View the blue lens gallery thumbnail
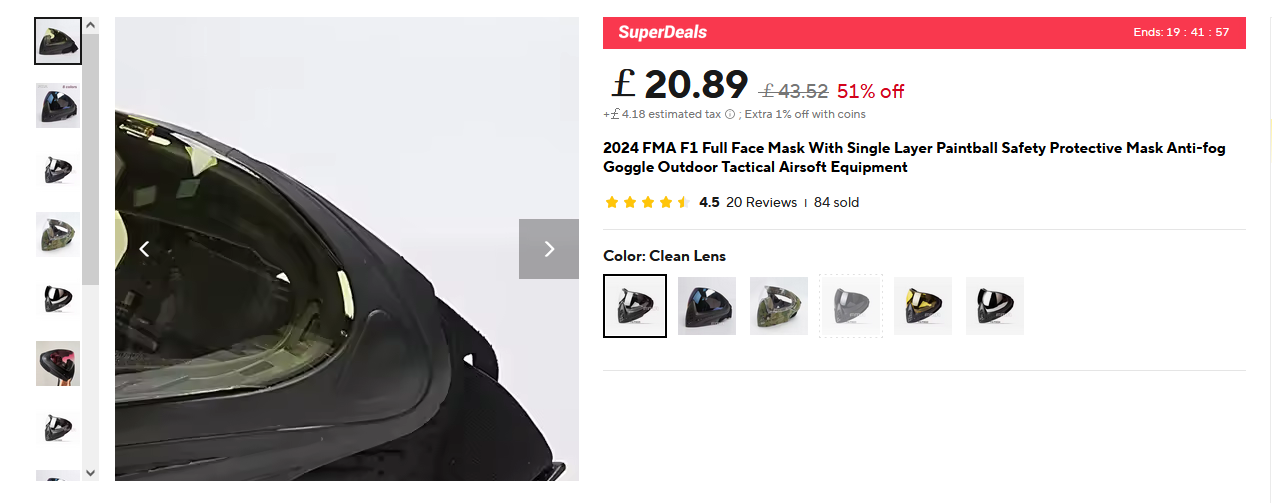Screen dimensions: 1272x503 pos(58,105)
